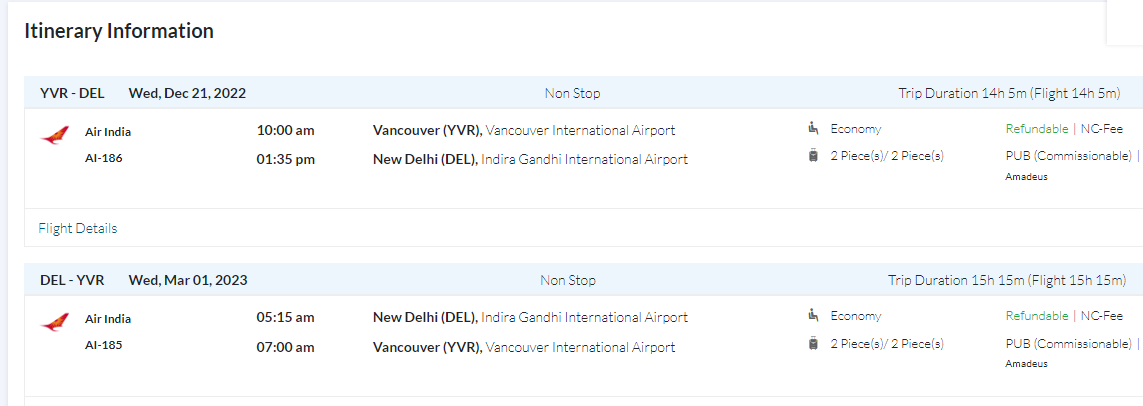Select flight number AI-186
The width and height of the screenshot is (1143, 406).
[x=104, y=158]
